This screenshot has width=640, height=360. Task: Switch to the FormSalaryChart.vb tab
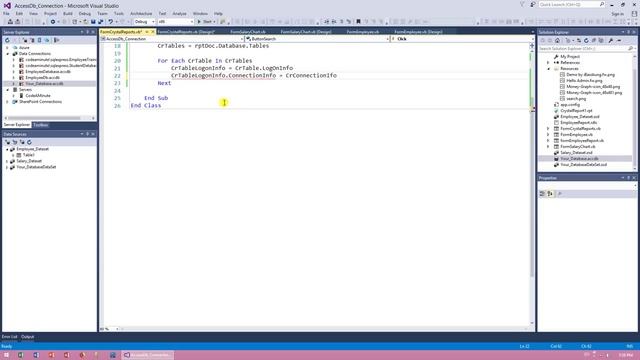pos(248,31)
